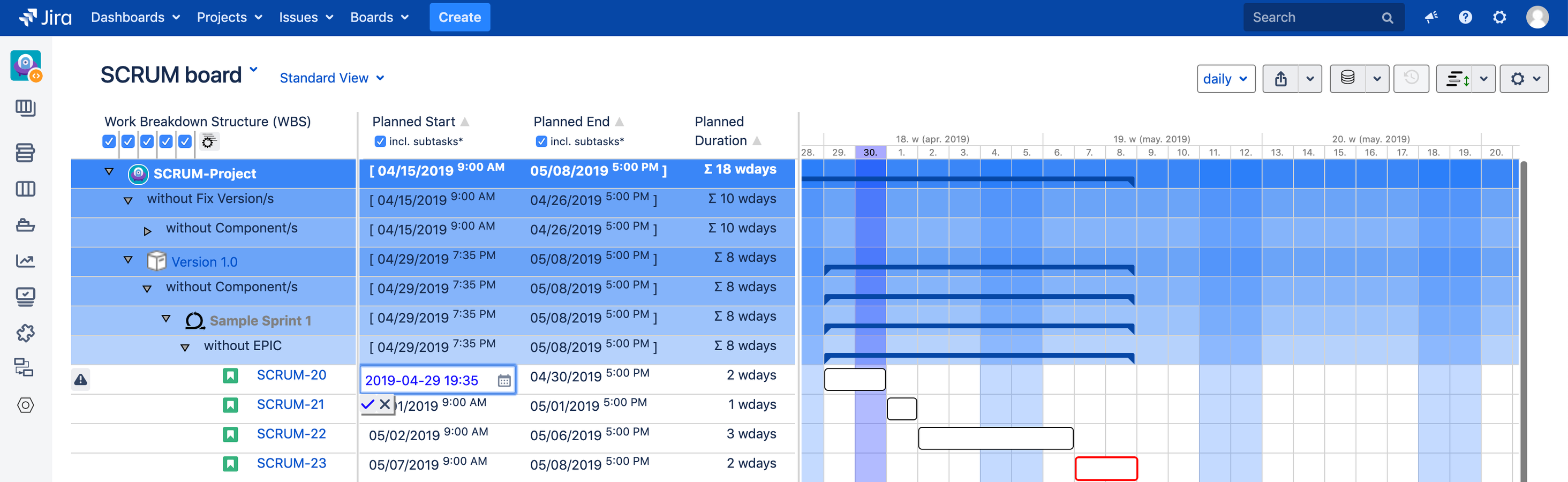This screenshot has width=1568, height=482.
Task: Open the releases ship sidebar icon
Action: click(x=25, y=225)
